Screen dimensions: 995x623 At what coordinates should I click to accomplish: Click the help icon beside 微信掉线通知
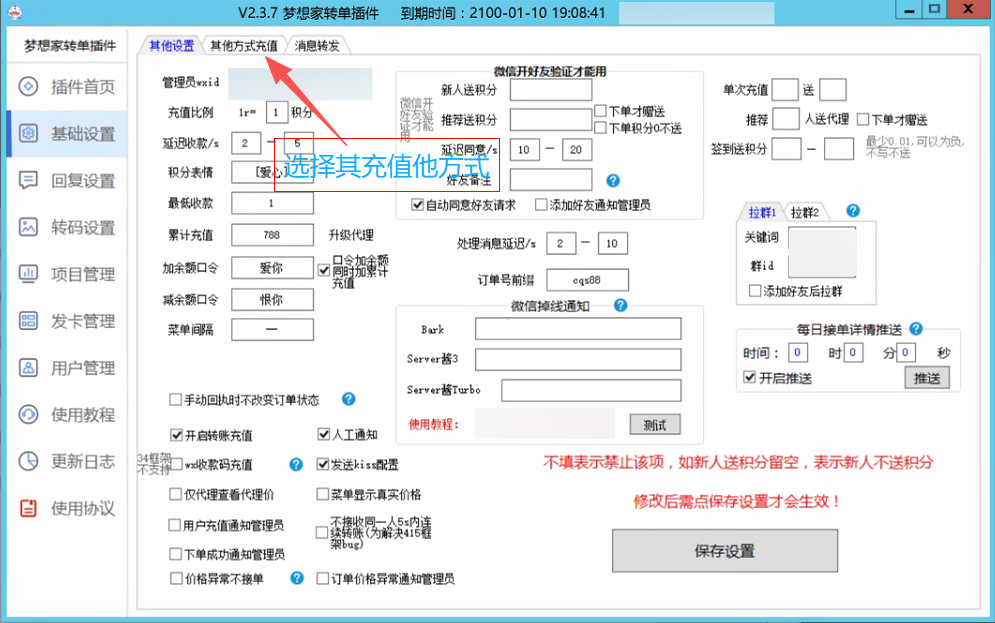point(620,306)
